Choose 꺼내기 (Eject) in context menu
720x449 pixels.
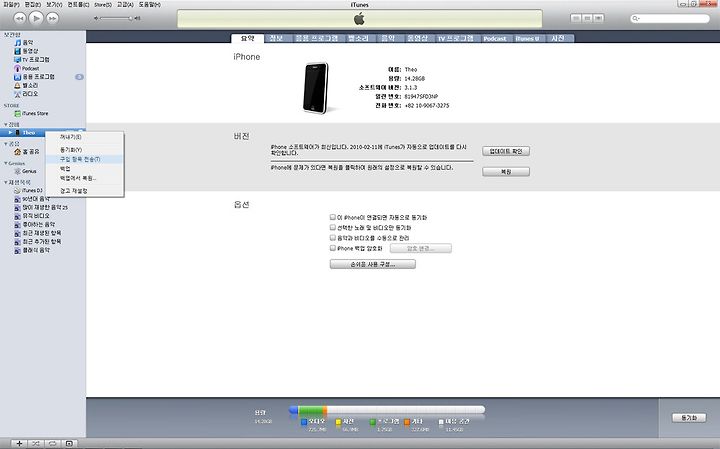coord(84,137)
